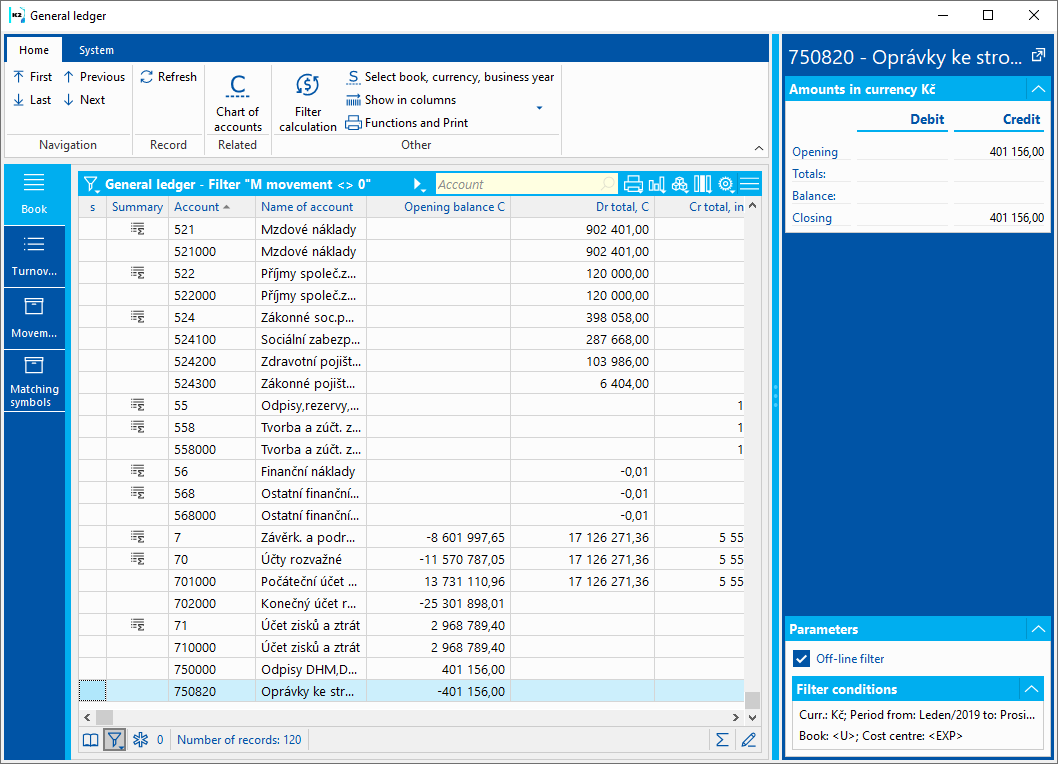Viewport: 1058px width, 764px height.
Task: Click the sum icon in status bar
Action: coord(721,740)
